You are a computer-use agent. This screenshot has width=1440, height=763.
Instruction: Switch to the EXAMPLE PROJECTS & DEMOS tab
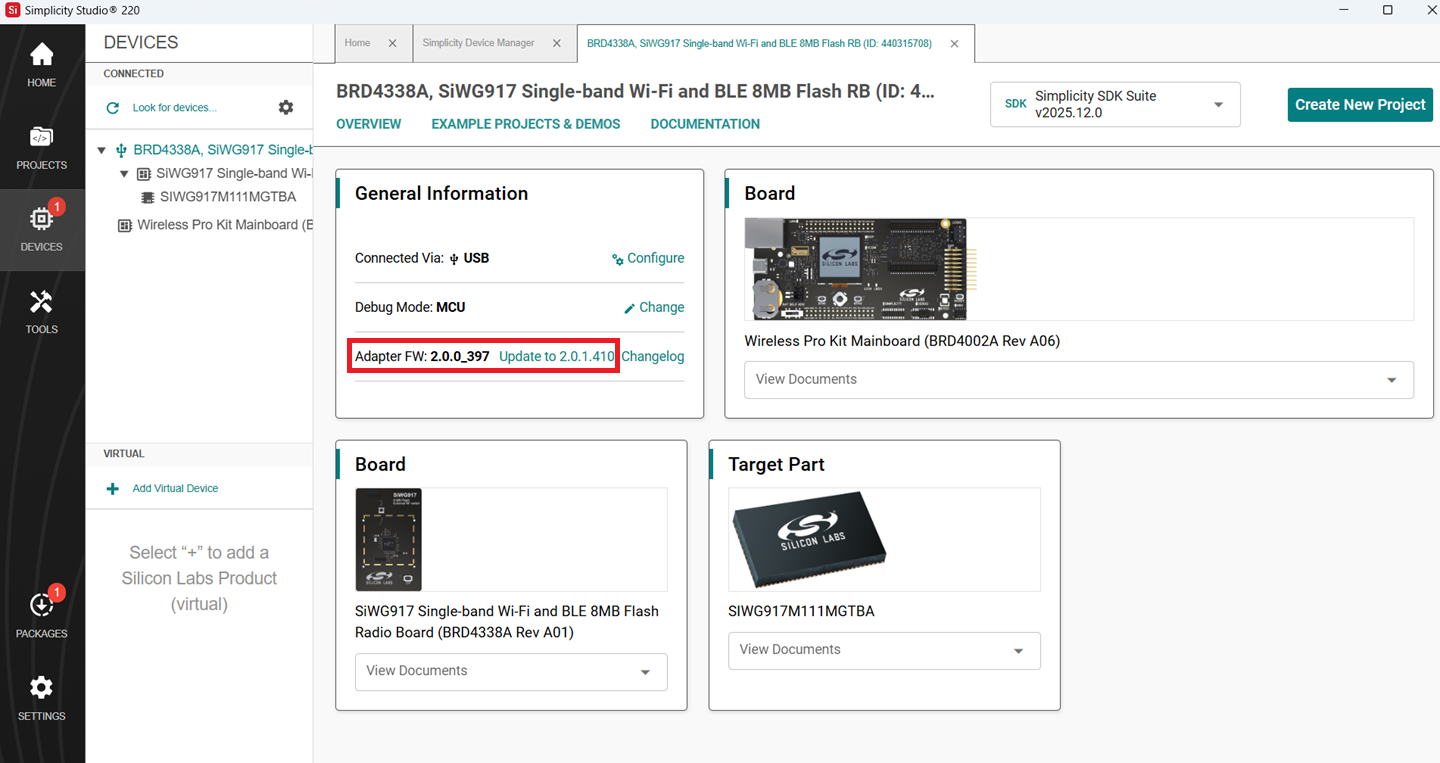[x=526, y=124]
